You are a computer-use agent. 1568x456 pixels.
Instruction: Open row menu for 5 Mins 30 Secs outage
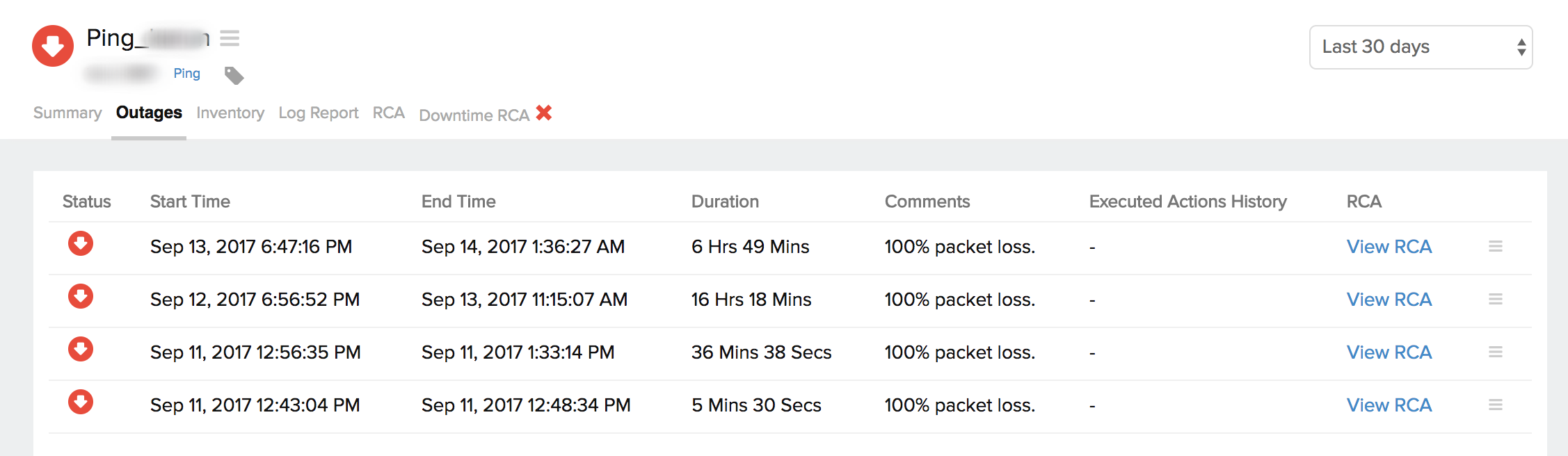(1495, 405)
